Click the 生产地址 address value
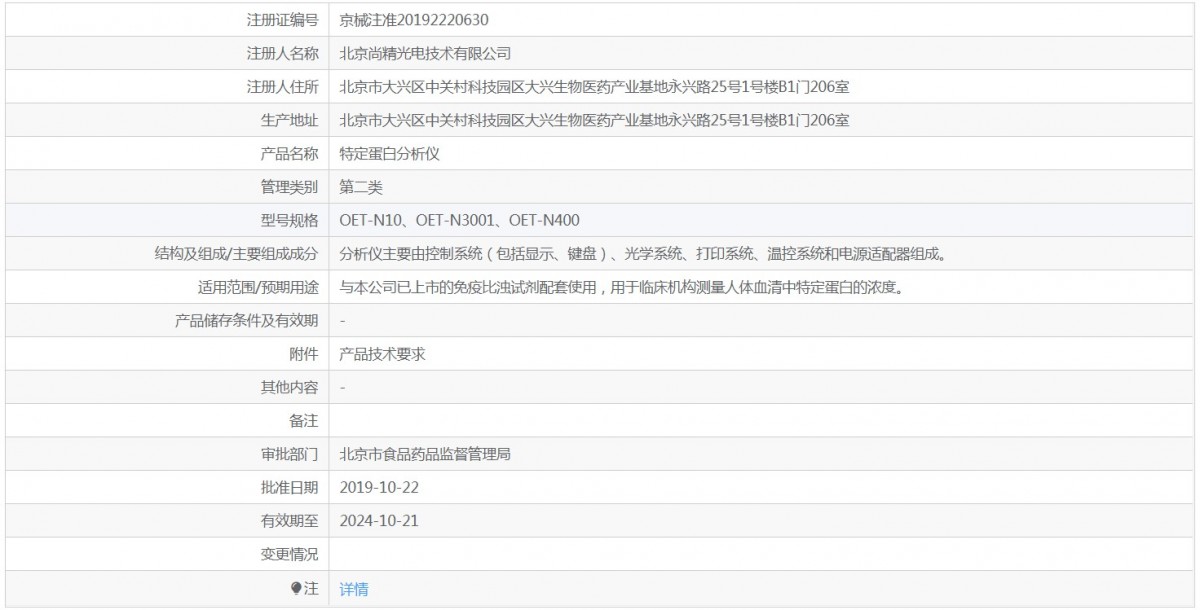Image resolution: width=1200 pixels, height=610 pixels. (595, 120)
